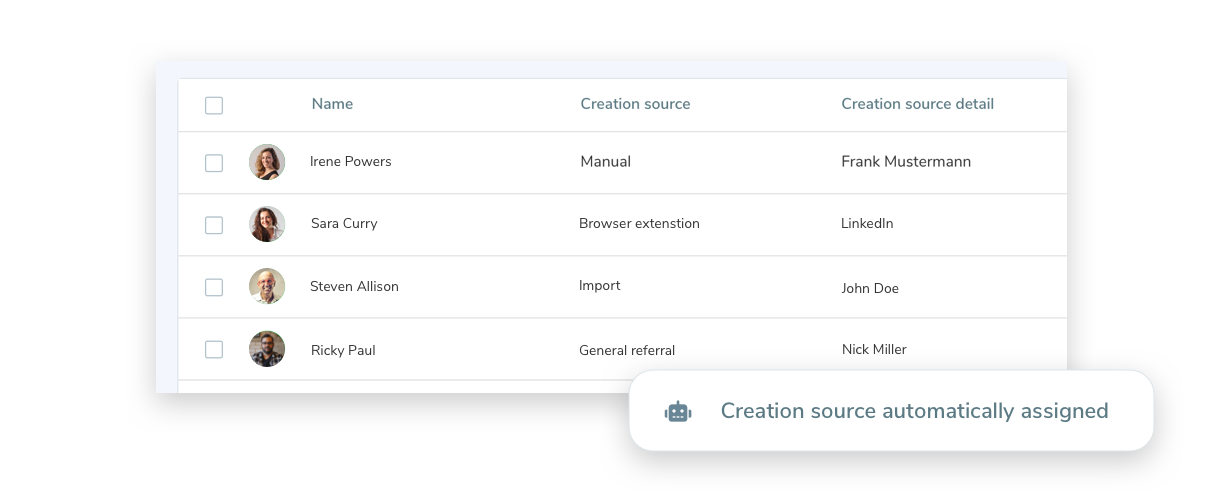Click the 'Creation source automatically assigned' notification
The image size is (1222, 501).
click(x=913, y=411)
